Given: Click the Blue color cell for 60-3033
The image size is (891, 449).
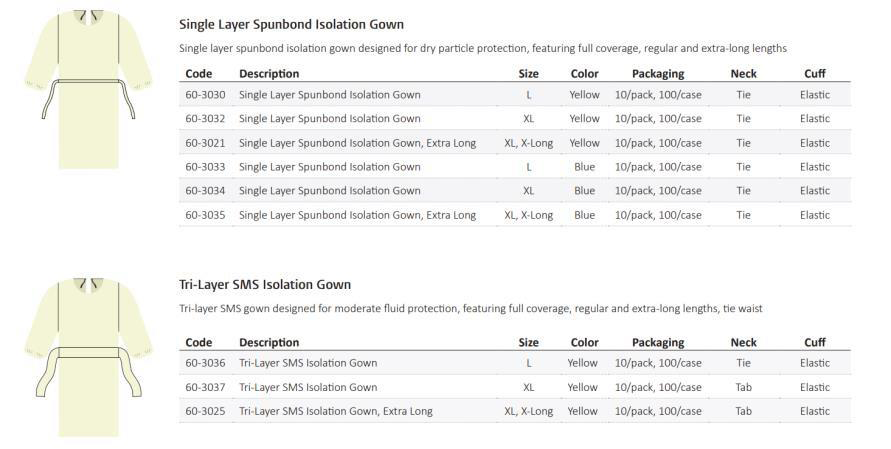Looking at the screenshot, I should (585, 167).
